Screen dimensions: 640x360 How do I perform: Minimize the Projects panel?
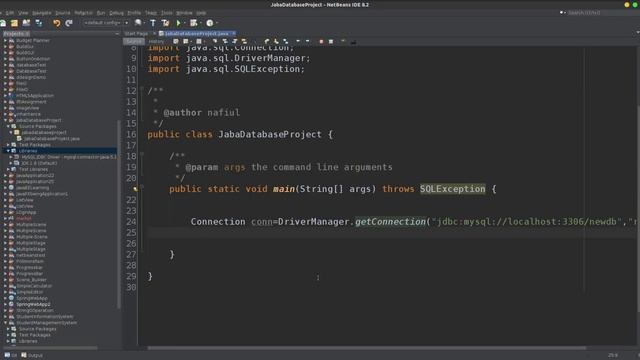pyautogui.click(x=117, y=33)
